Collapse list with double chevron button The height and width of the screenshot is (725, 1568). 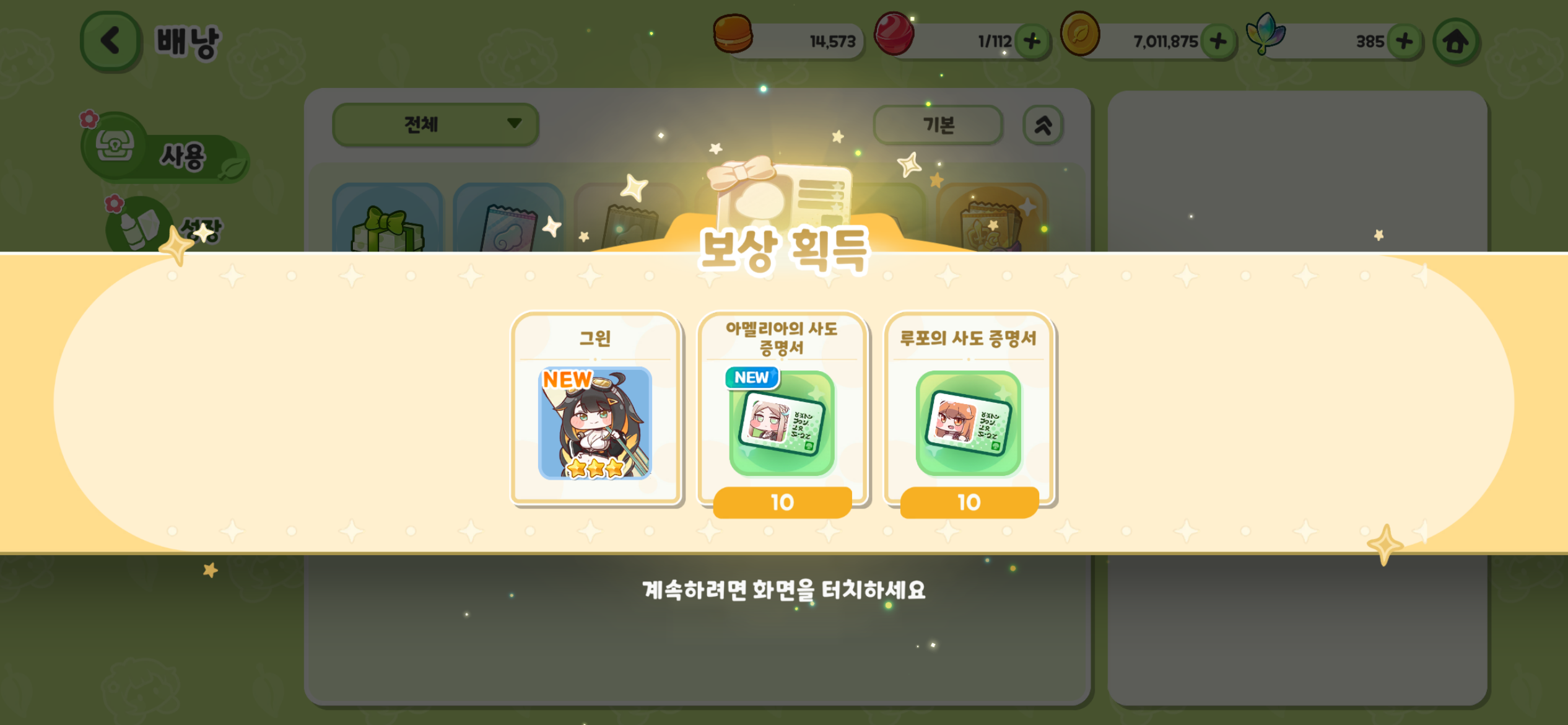[x=1043, y=125]
